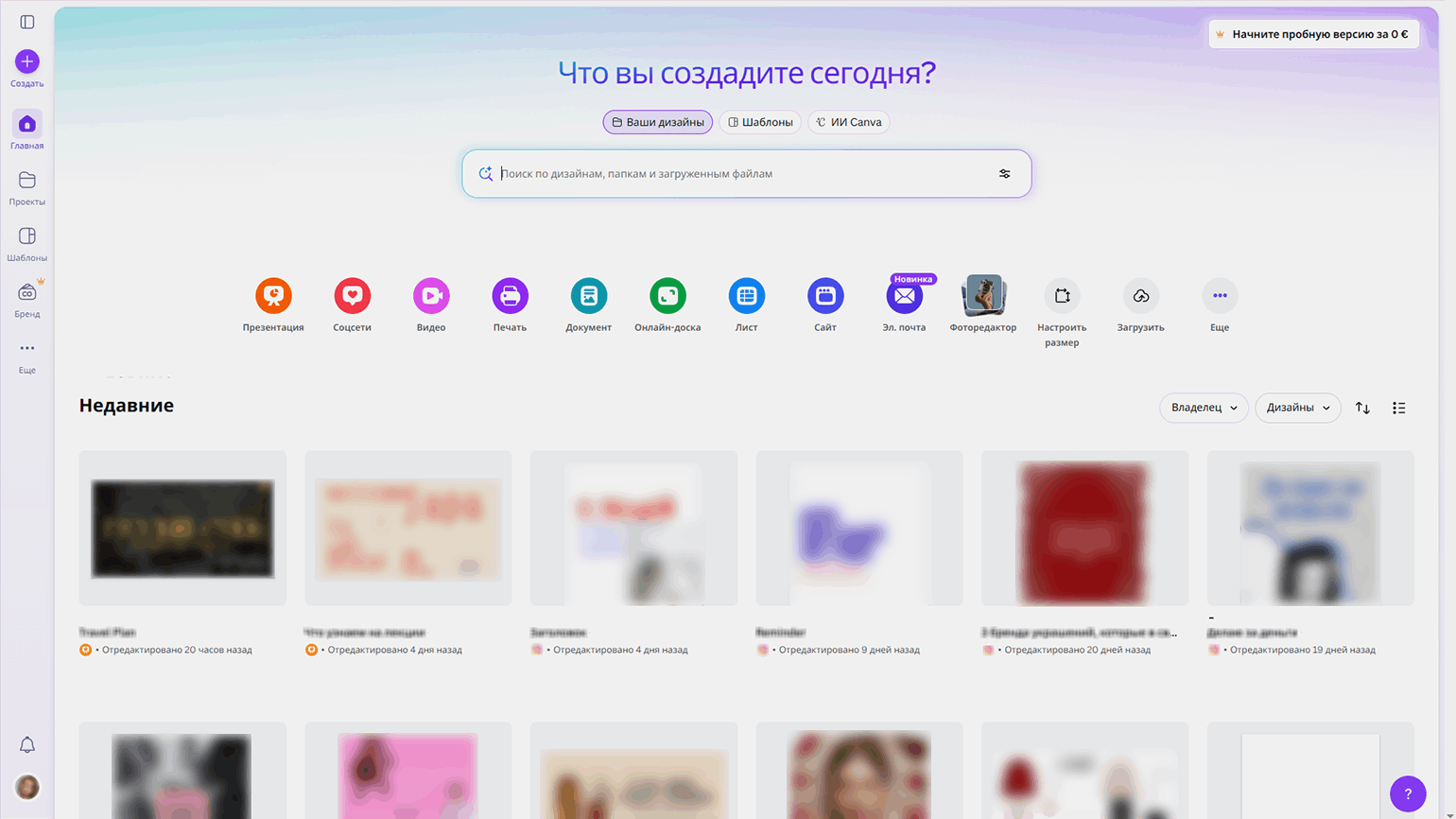Screen dimensions: 1456x819
Task: Toggle sort order arrows in Недавние
Action: (1362, 408)
